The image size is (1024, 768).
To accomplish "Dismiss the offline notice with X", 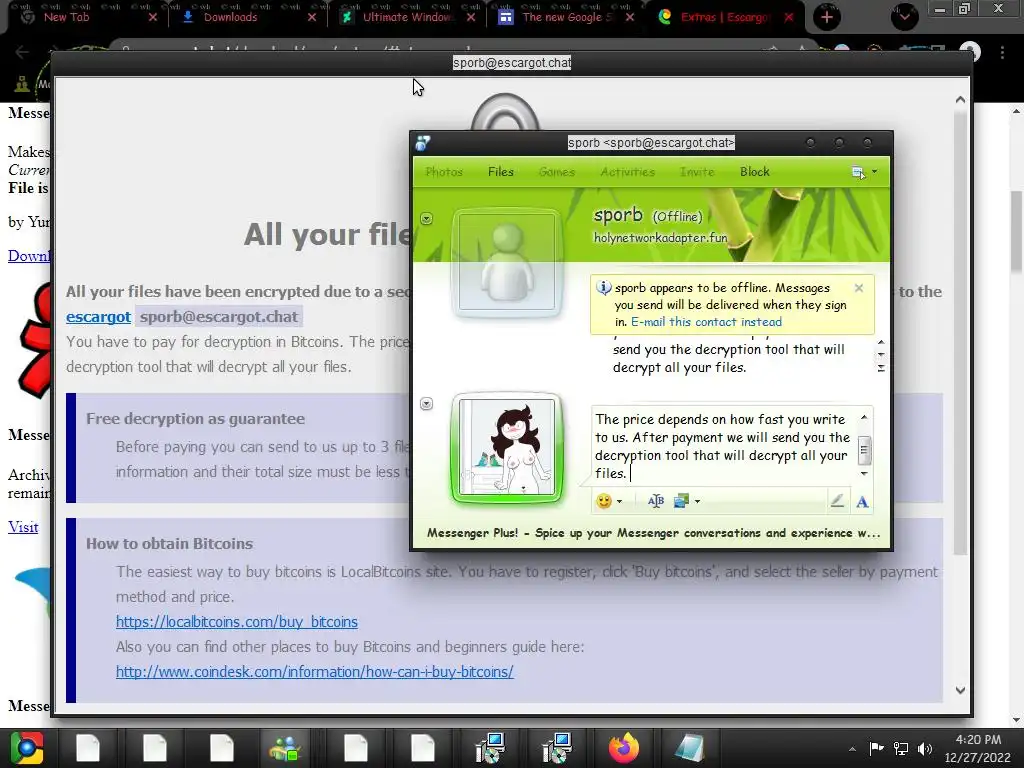I will coord(859,288).
